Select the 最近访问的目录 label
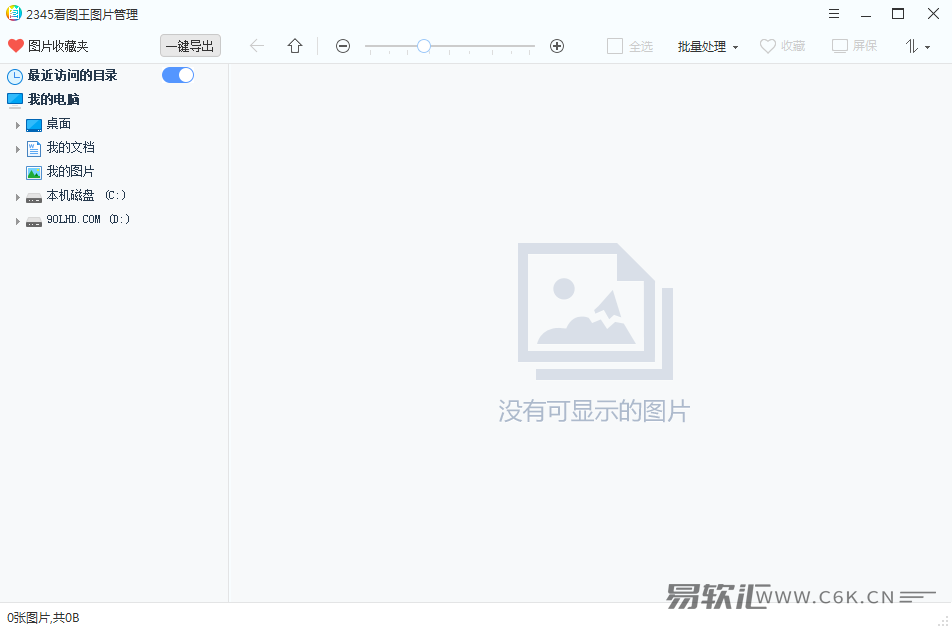Image resolution: width=952 pixels, height=630 pixels. click(x=72, y=75)
